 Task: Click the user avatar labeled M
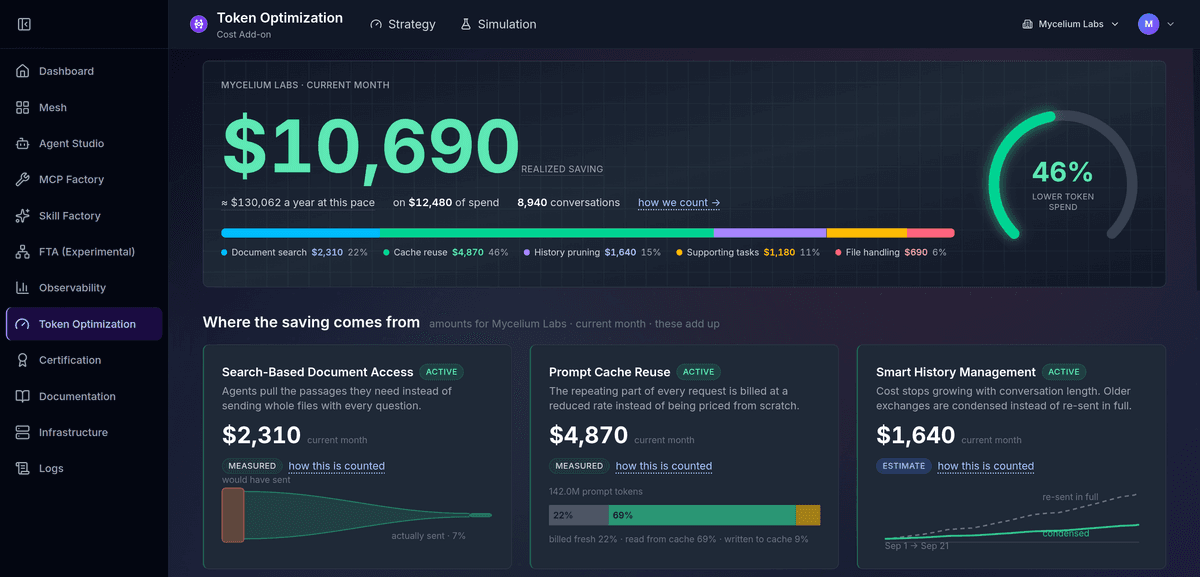pos(1149,24)
